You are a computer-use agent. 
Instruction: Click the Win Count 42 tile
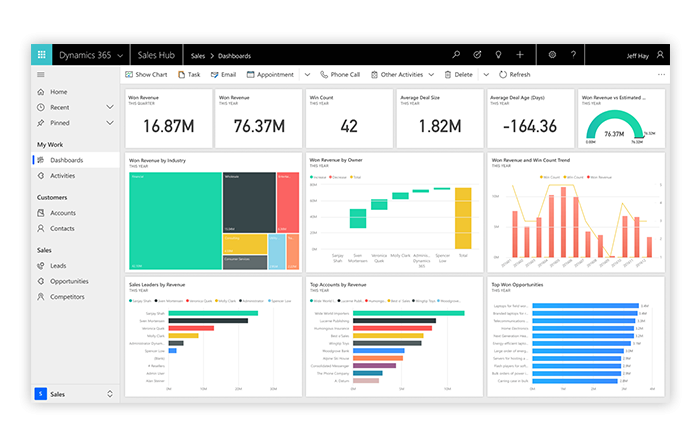[x=349, y=118]
